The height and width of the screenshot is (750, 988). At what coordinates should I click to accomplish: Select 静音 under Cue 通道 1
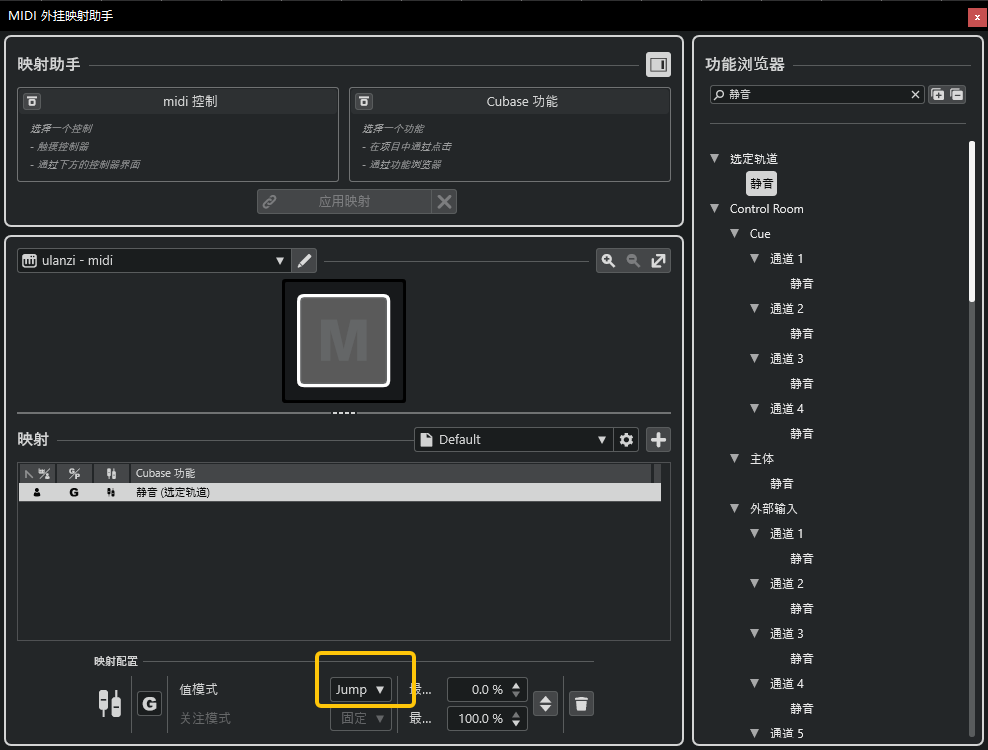pos(801,284)
